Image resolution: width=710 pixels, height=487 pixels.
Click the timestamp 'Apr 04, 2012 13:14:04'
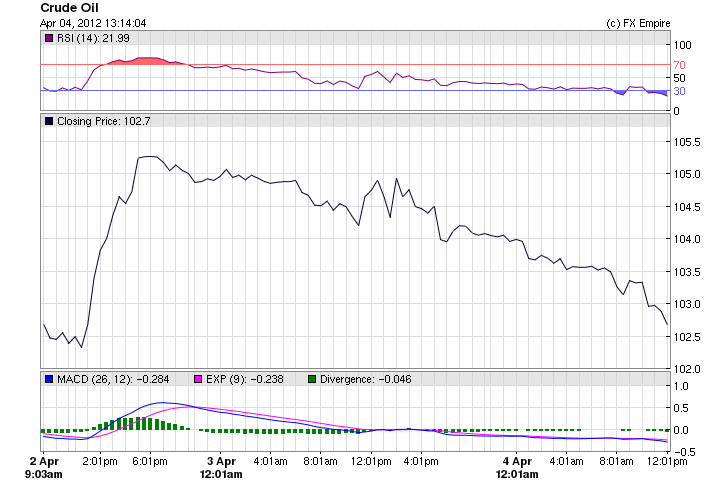pyautogui.click(x=93, y=23)
